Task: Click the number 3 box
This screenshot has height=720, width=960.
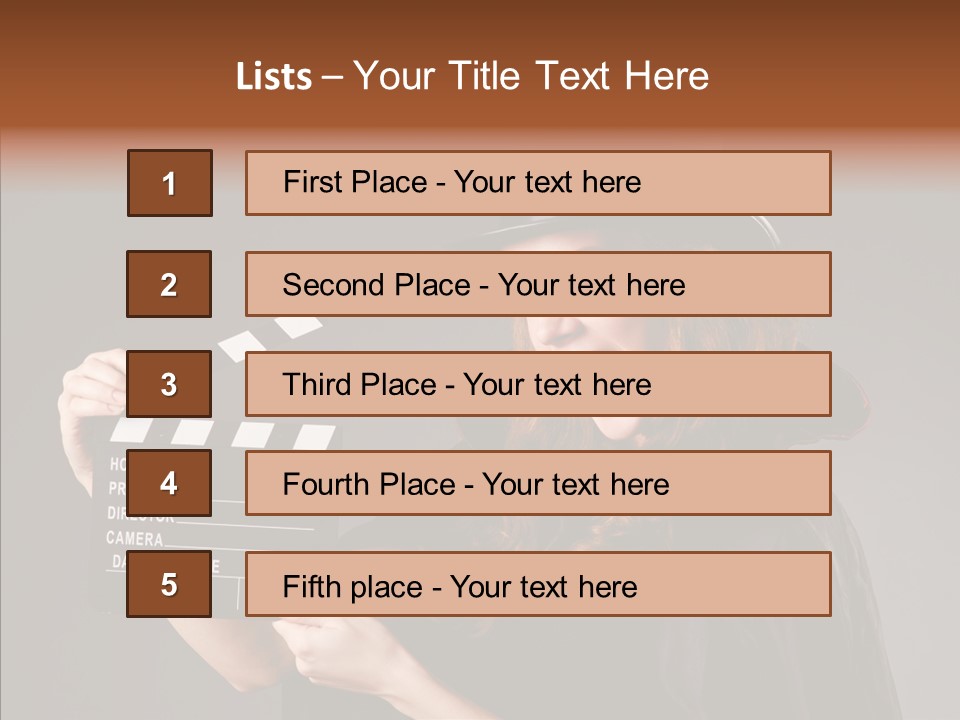Action: [x=169, y=384]
